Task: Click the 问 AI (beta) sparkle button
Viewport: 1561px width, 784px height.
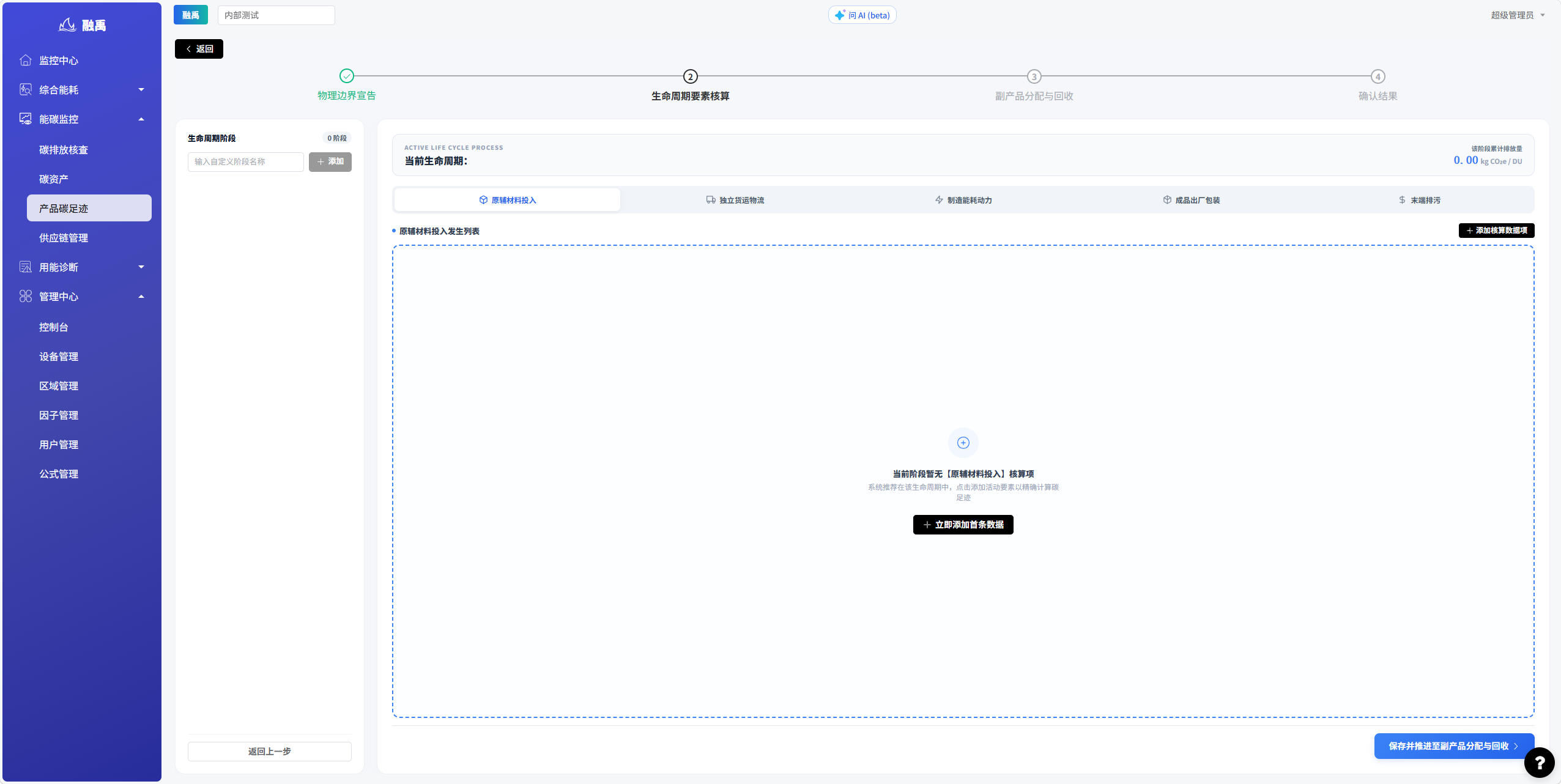Action: tap(862, 15)
